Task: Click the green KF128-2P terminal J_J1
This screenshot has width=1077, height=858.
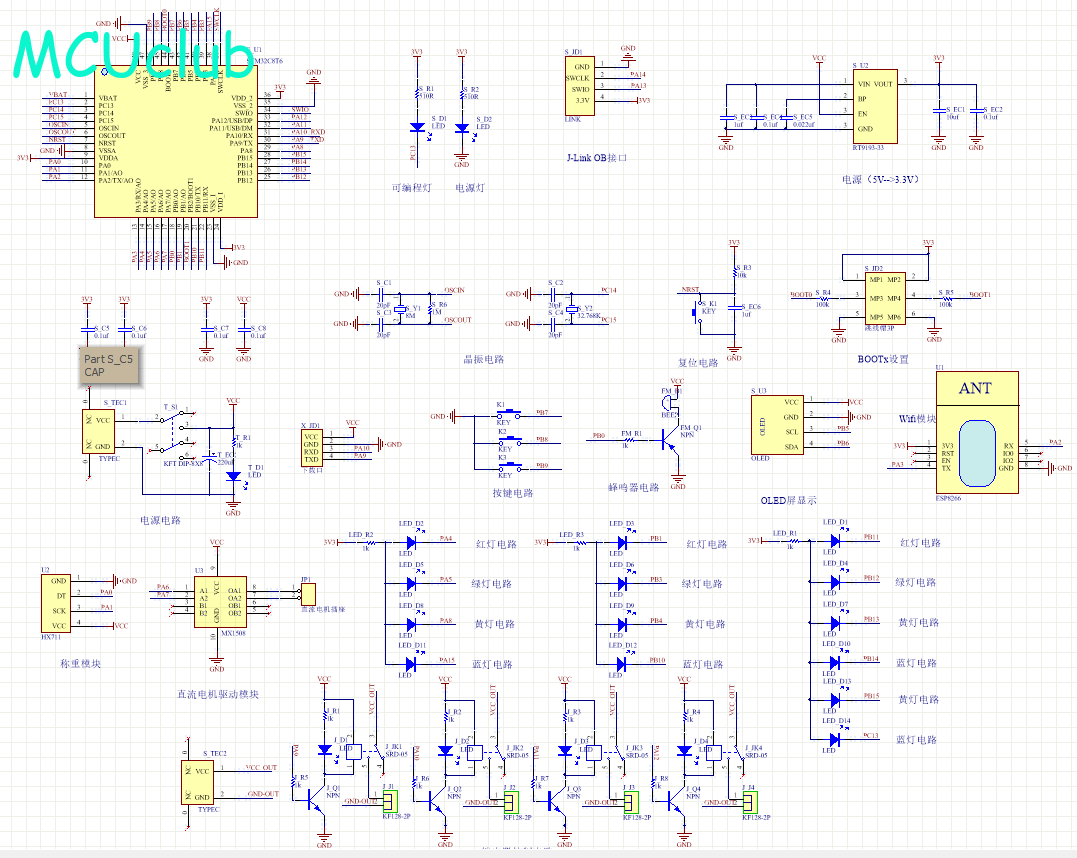Action: tap(390, 802)
